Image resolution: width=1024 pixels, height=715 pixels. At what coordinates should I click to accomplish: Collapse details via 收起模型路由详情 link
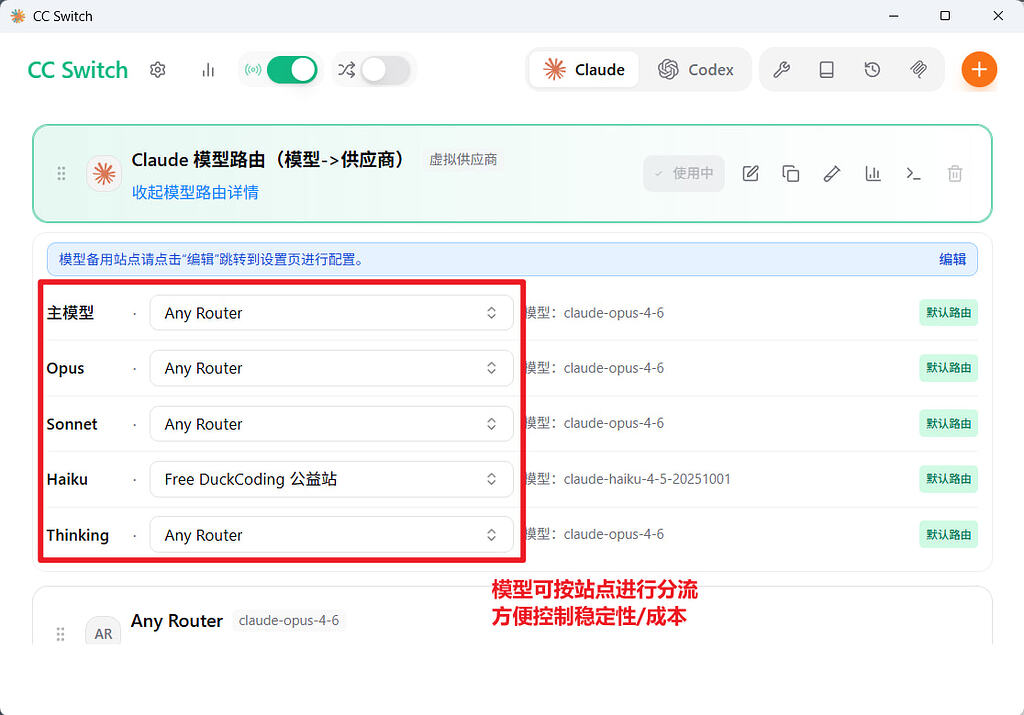click(195, 192)
